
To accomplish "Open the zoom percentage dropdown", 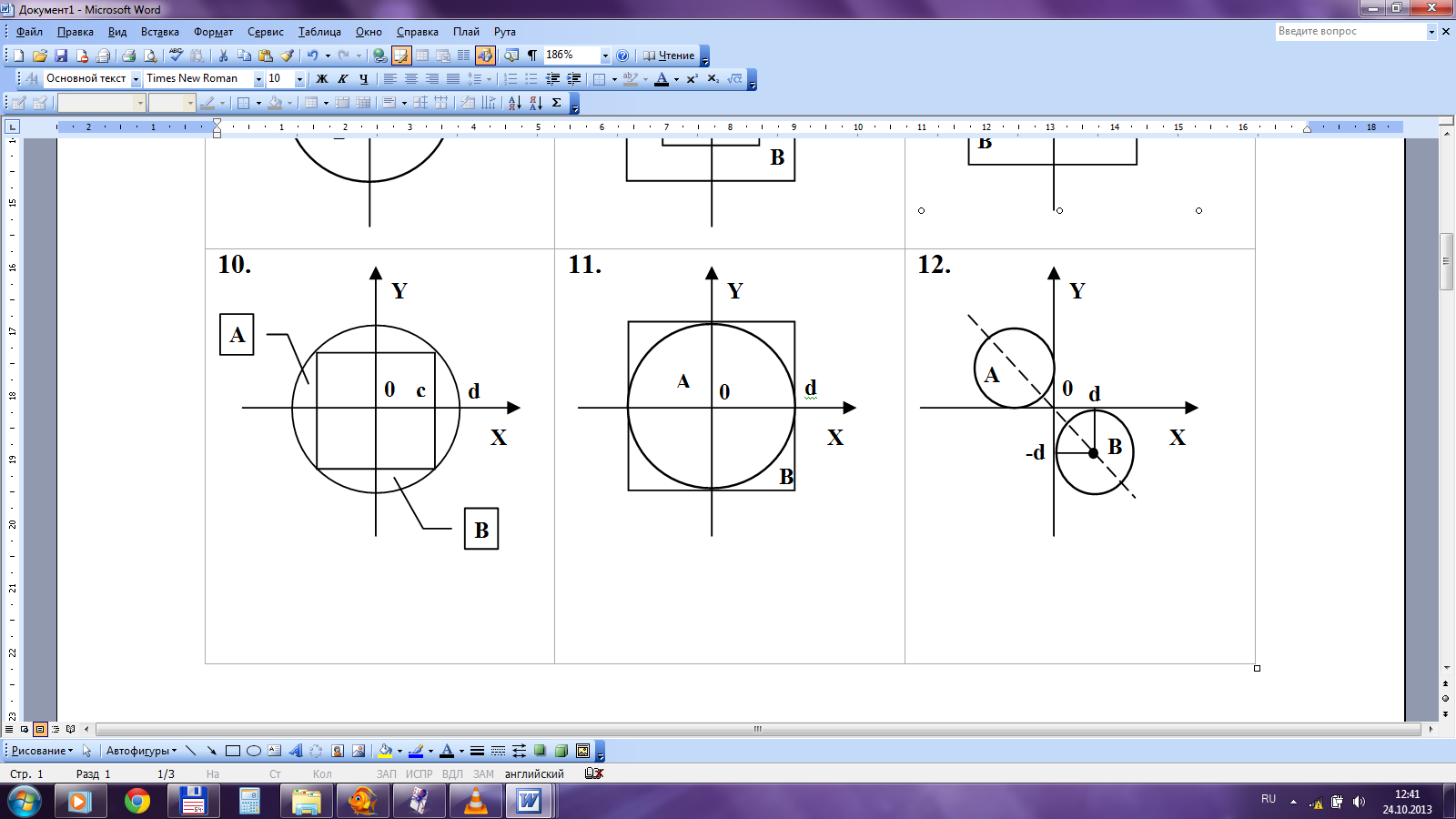I will [605, 56].
